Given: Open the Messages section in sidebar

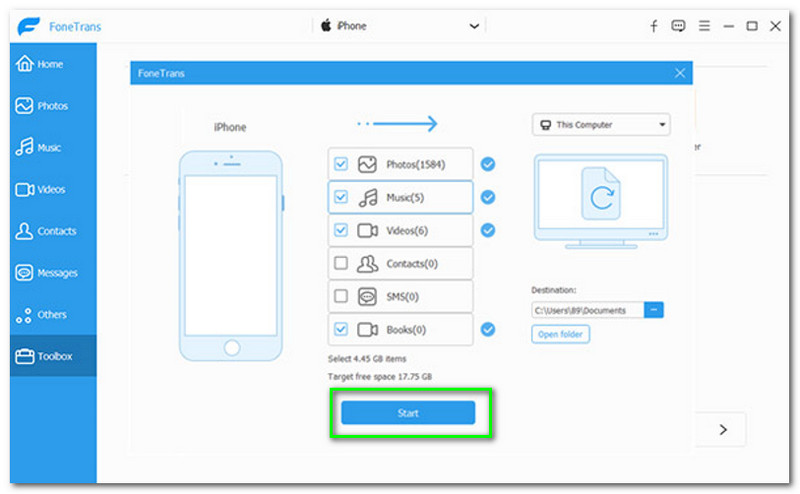Looking at the screenshot, I should point(53,273).
